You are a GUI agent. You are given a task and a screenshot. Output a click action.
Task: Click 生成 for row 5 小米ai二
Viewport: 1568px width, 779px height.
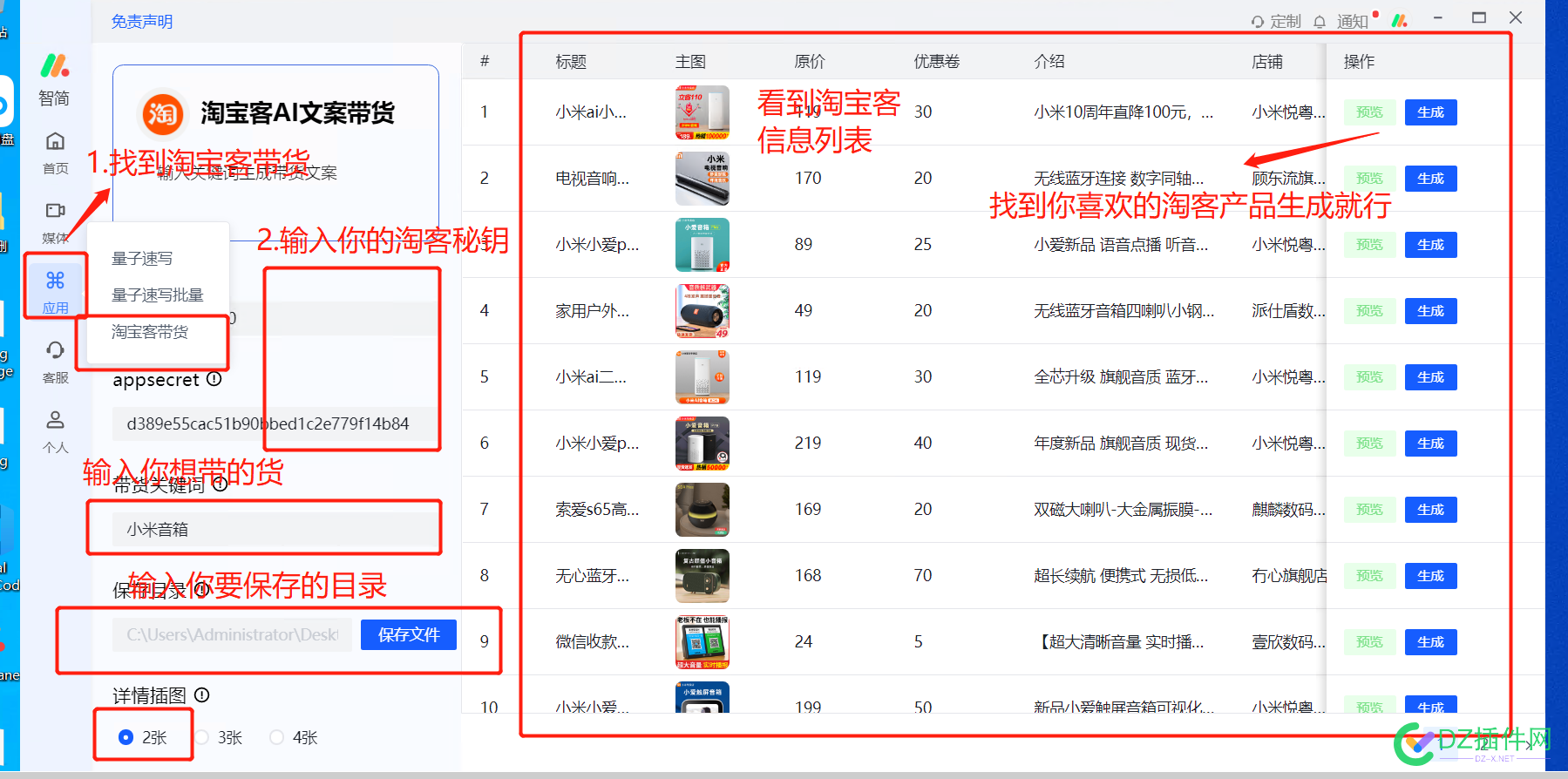[x=1430, y=377]
